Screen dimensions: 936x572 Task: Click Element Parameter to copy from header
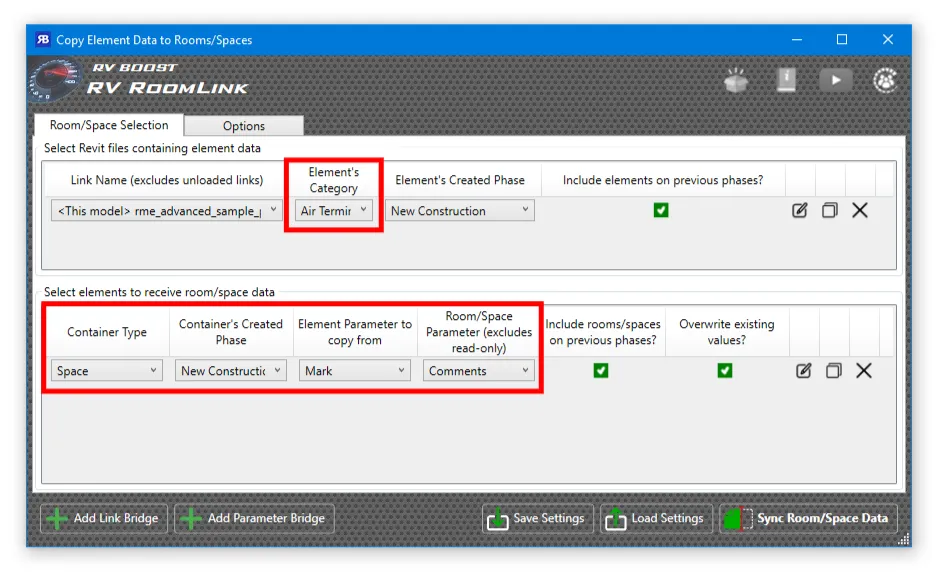[x=355, y=332]
